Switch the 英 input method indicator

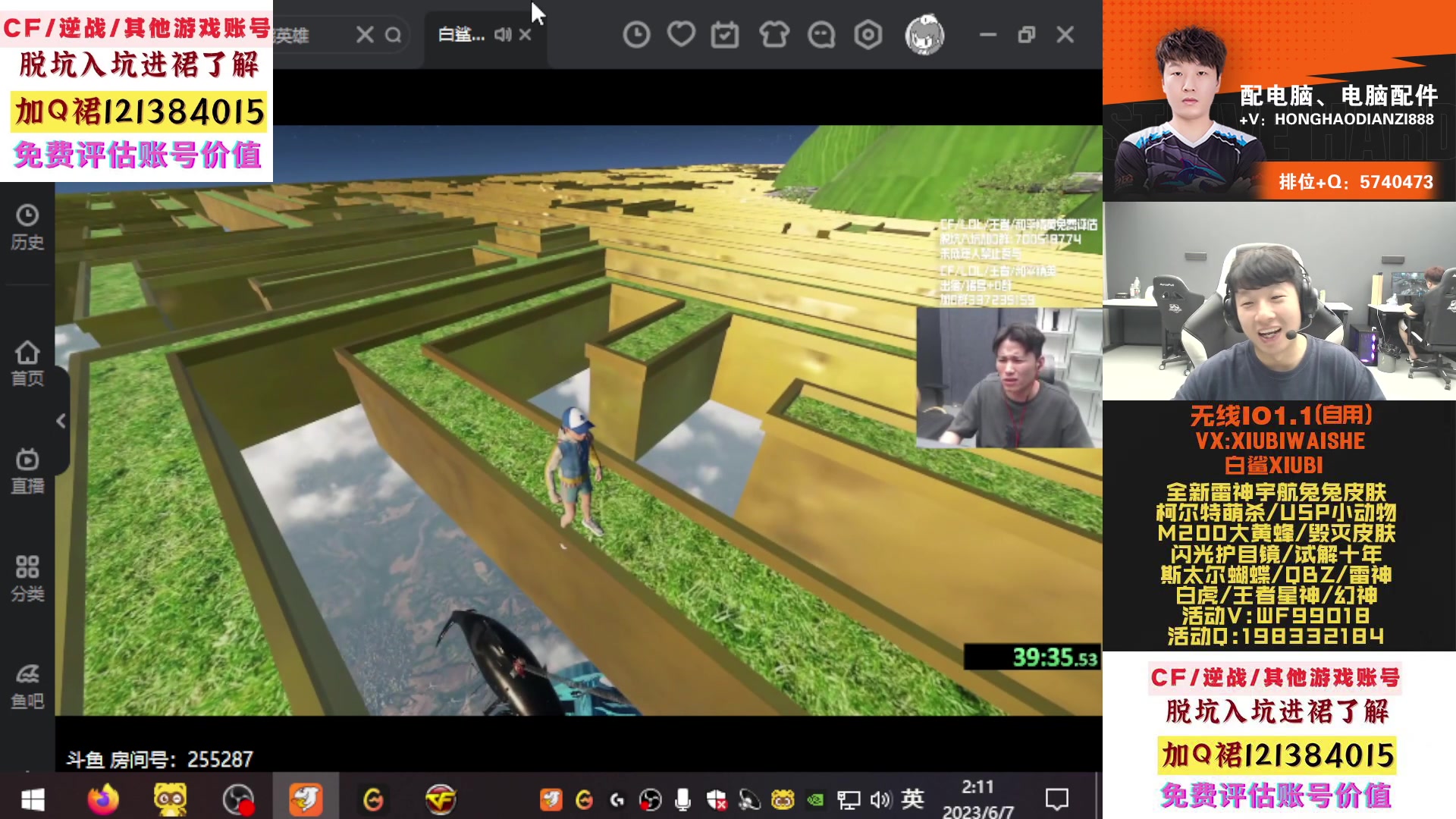[913, 799]
